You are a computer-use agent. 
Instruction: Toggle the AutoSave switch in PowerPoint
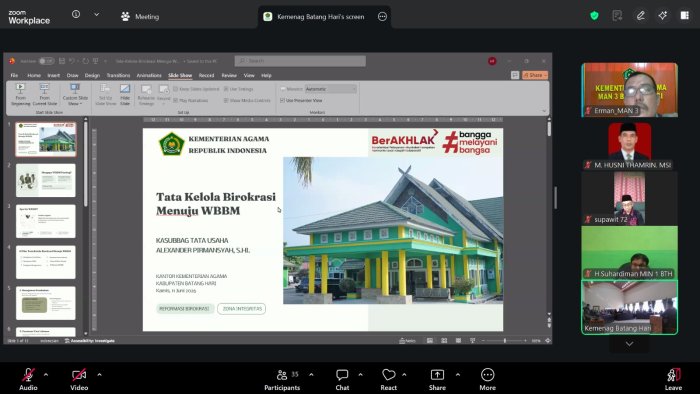(46, 61)
